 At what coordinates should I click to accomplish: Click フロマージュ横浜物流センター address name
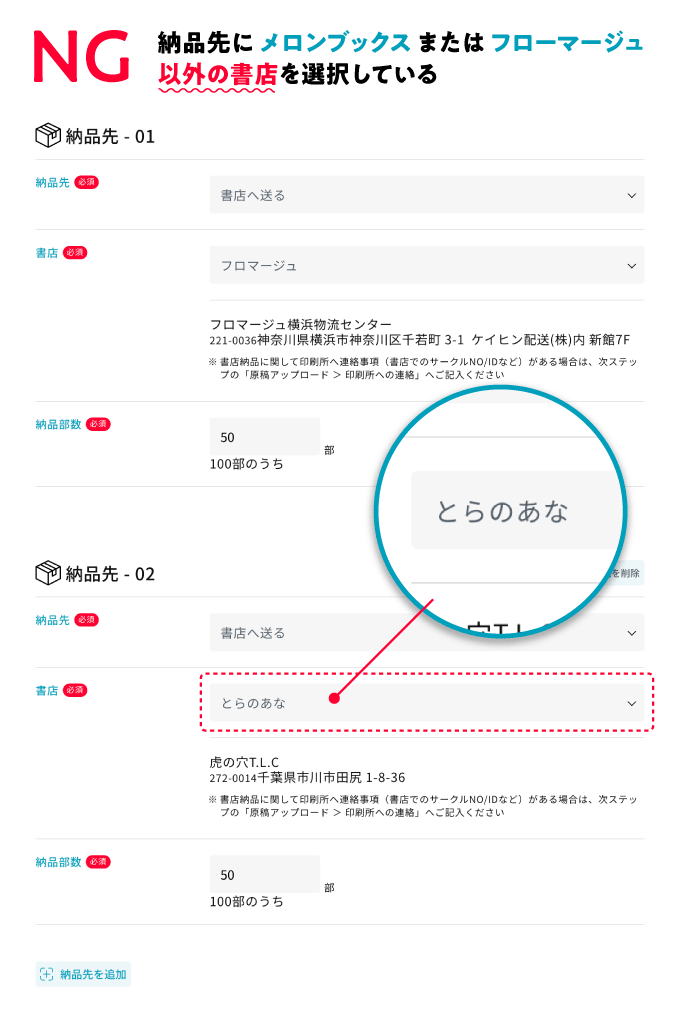301,324
